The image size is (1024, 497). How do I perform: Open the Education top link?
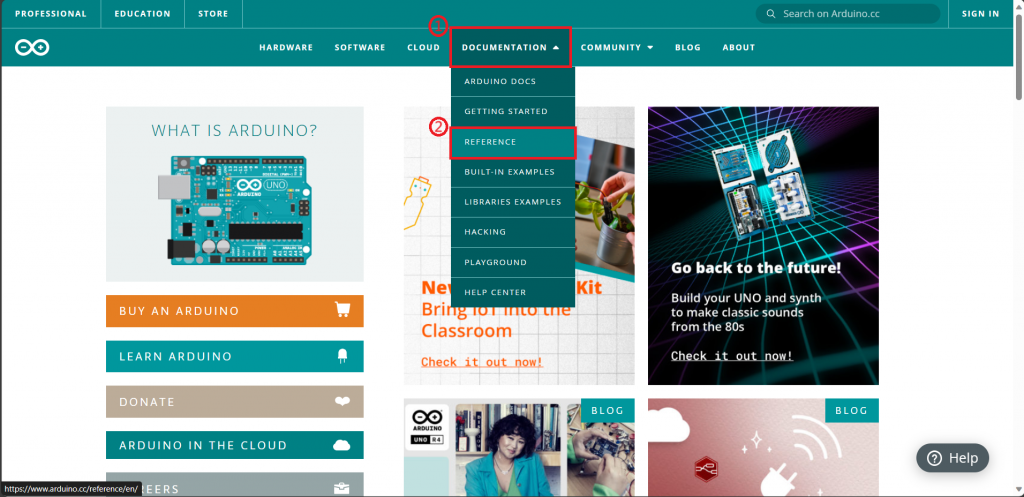click(142, 14)
